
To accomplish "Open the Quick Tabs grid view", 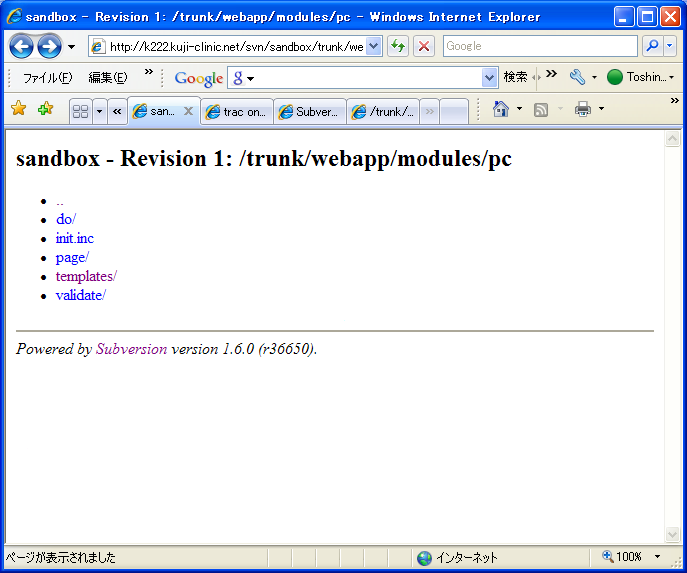I will point(80,112).
